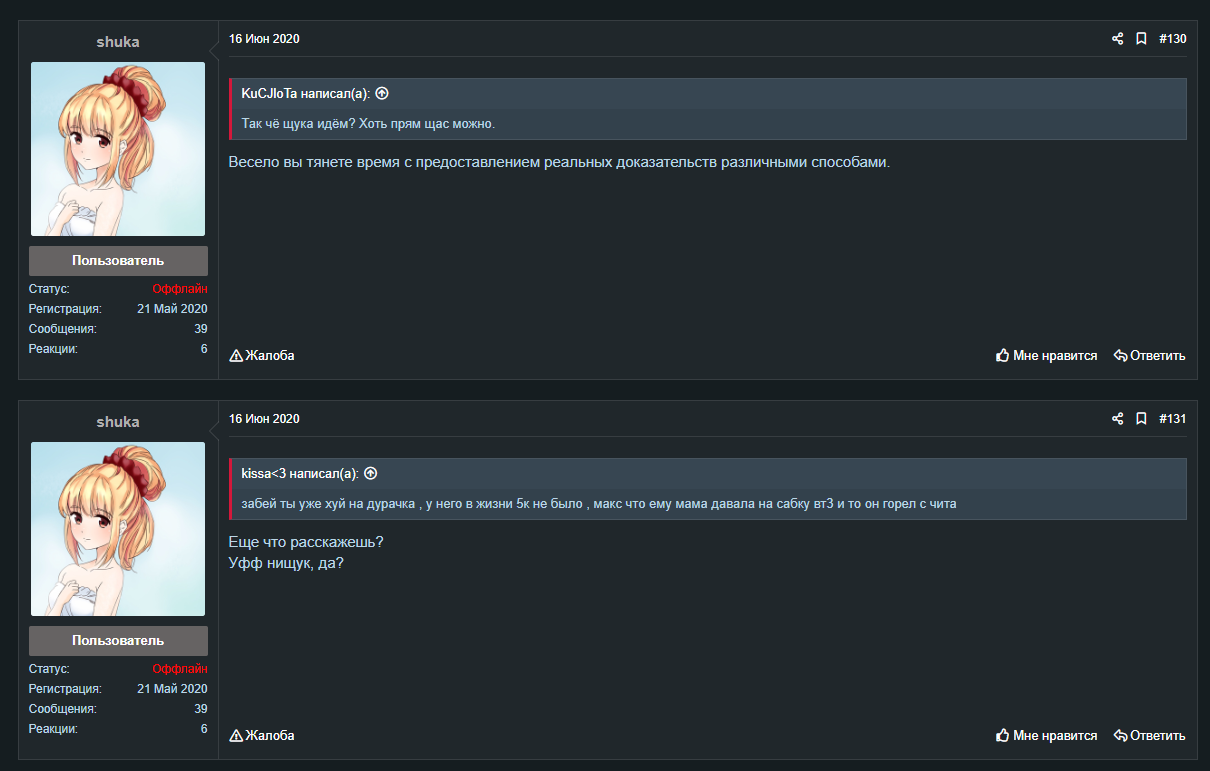Jump to kissa<3's quoted post via arrow

370,473
